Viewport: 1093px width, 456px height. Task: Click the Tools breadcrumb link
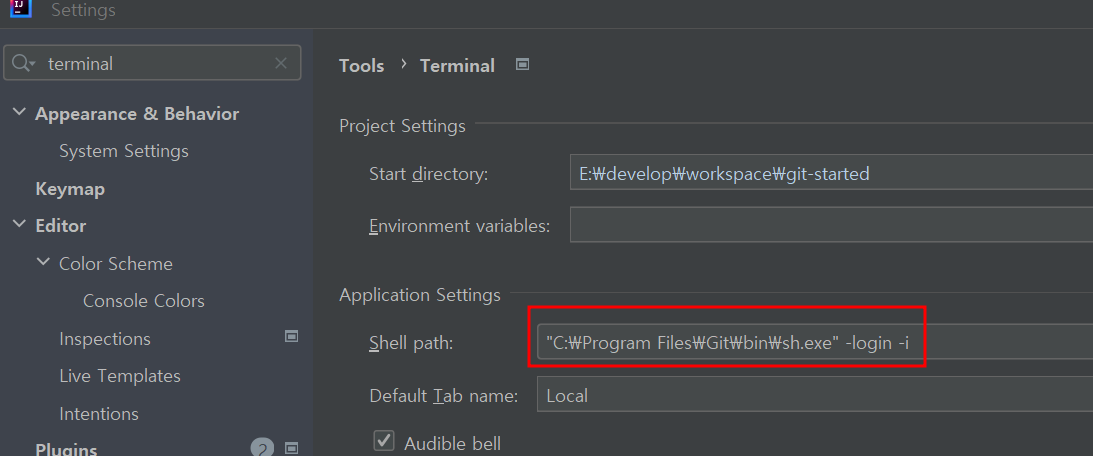pos(361,66)
